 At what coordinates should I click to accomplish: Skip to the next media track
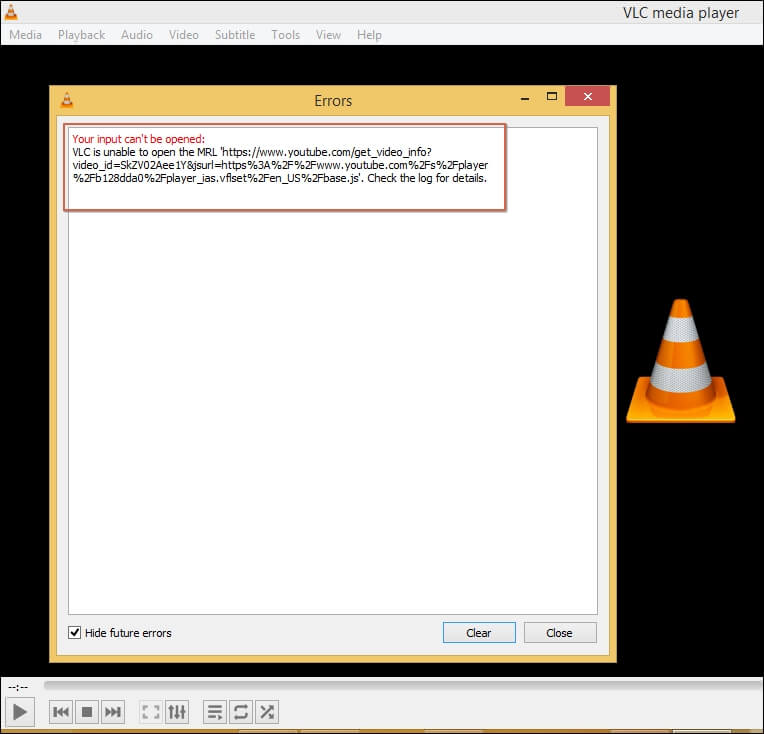pyautogui.click(x=113, y=712)
